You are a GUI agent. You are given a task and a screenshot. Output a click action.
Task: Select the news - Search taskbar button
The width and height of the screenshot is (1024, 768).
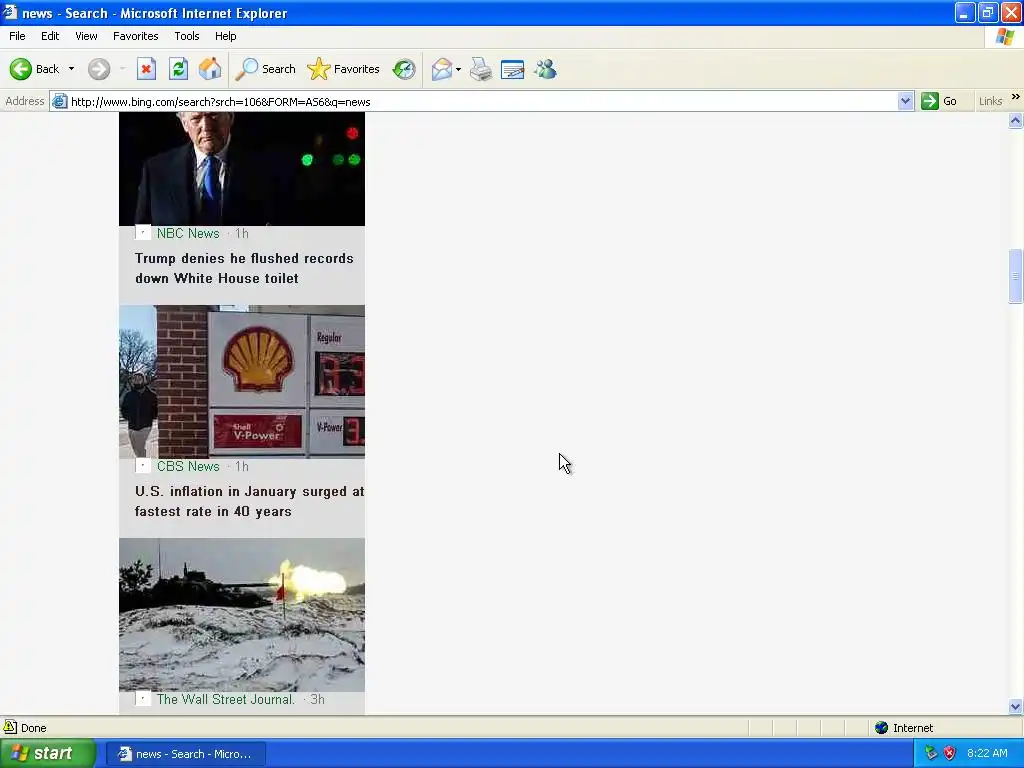185,754
